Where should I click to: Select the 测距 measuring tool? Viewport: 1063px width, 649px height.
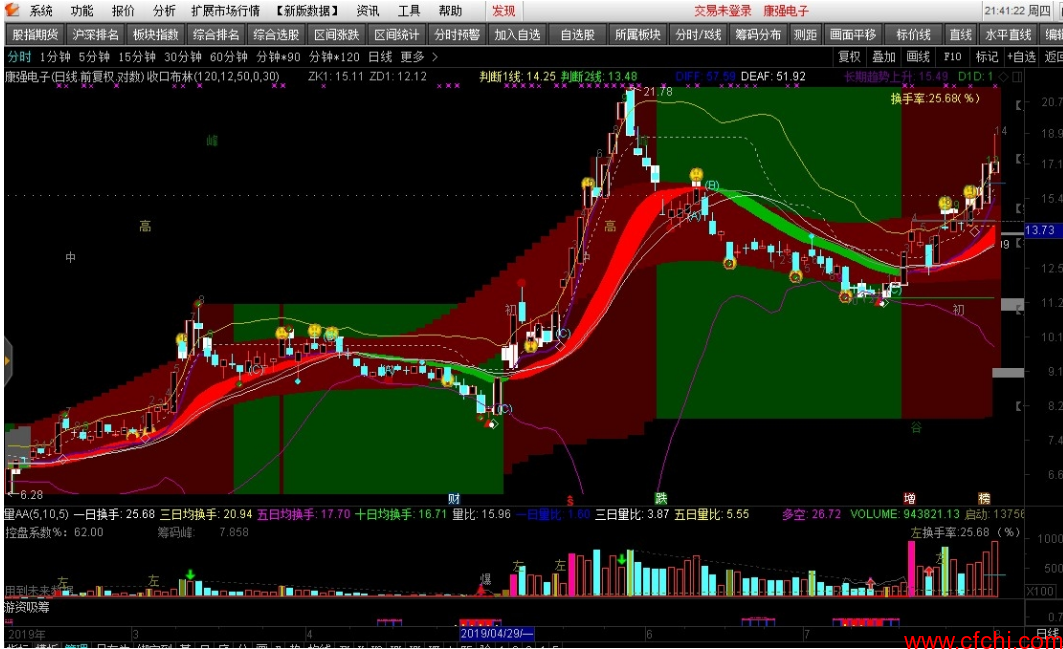806,35
